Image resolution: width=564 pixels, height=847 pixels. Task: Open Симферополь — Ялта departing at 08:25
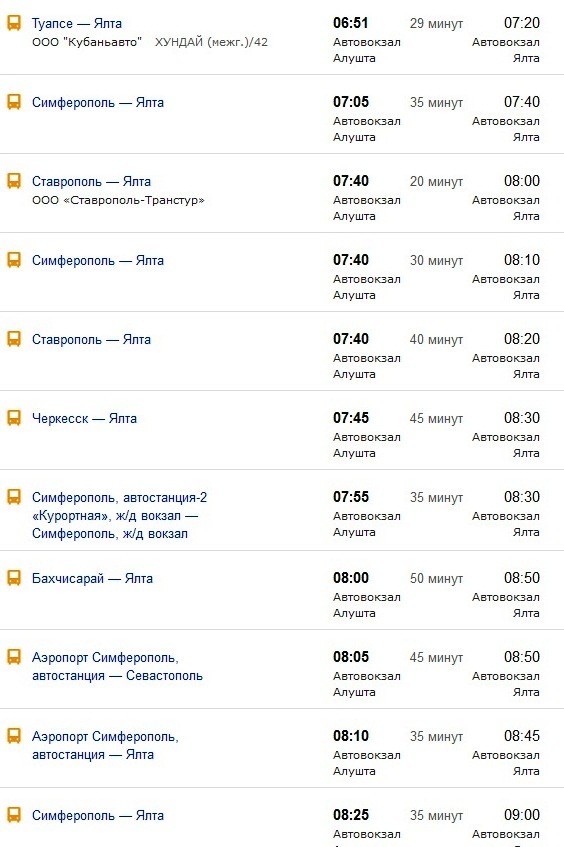(98, 815)
